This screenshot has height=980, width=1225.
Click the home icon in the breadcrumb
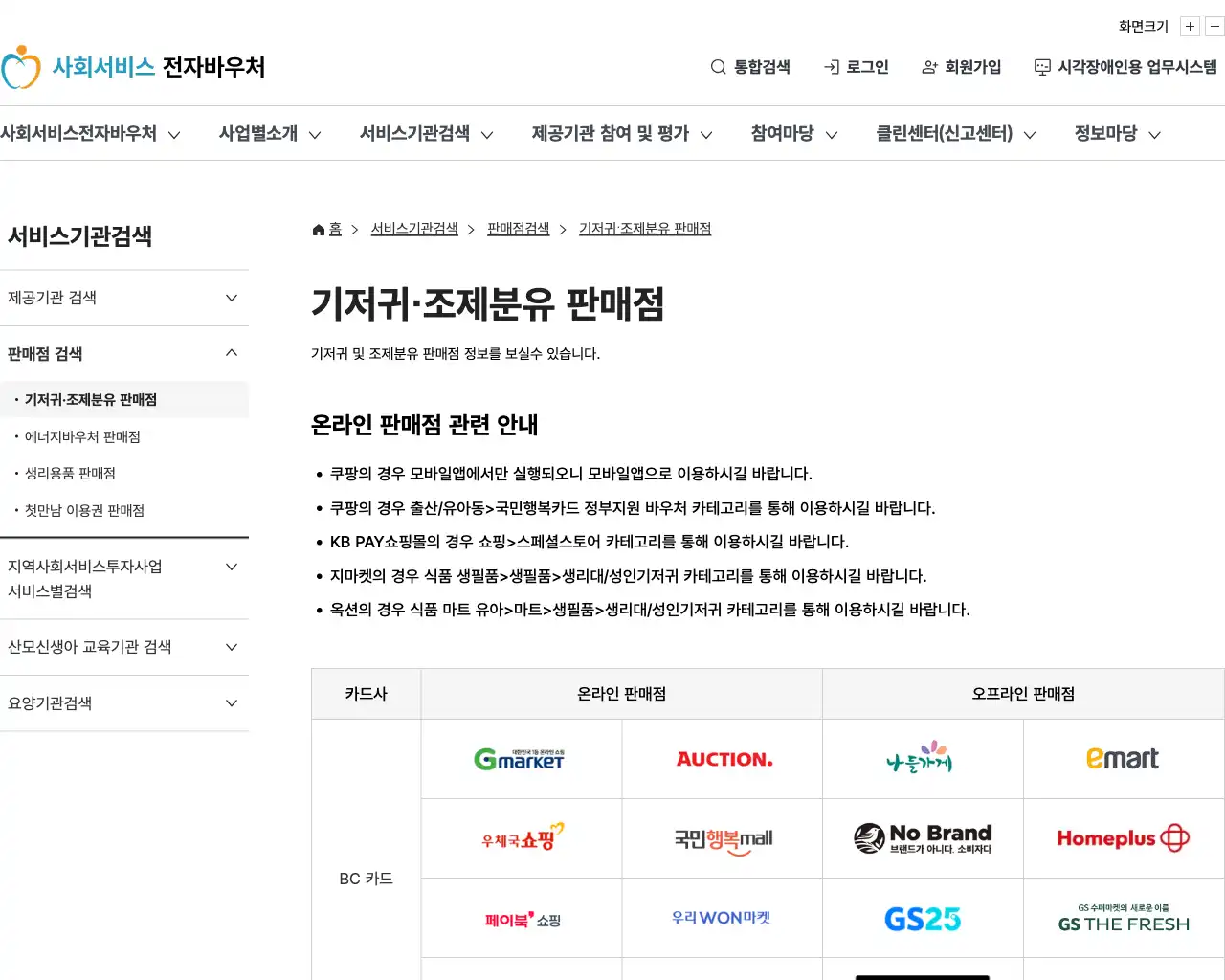[x=317, y=228]
